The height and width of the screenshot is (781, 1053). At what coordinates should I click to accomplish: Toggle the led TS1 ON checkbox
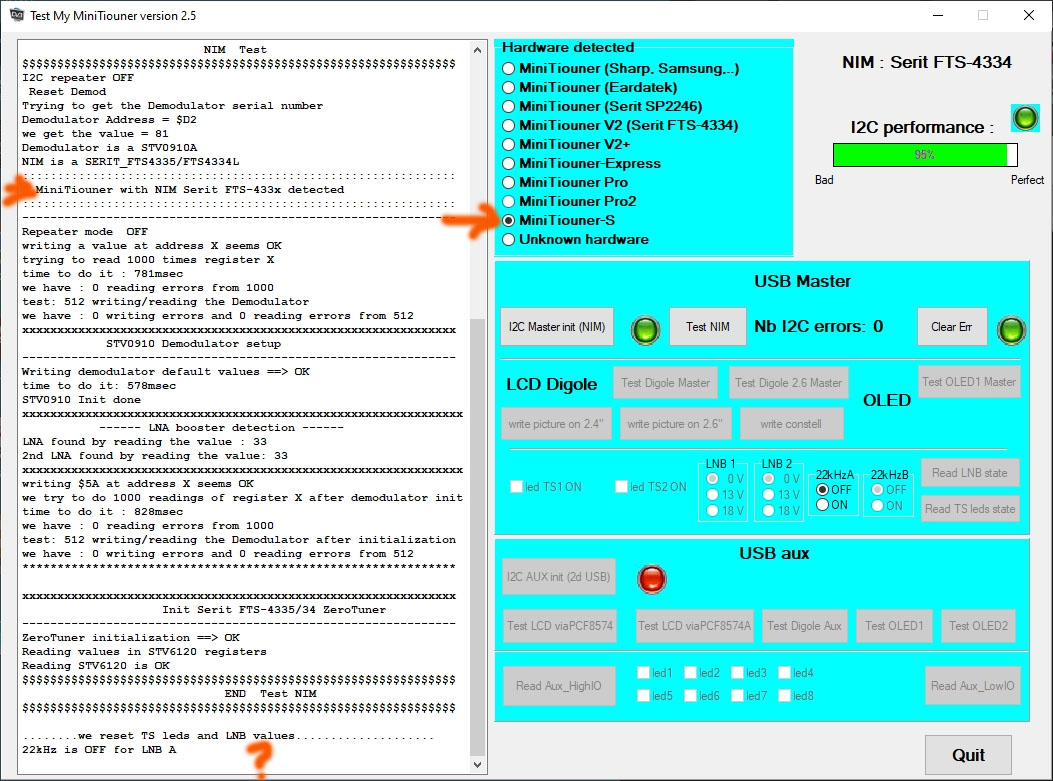click(516, 486)
